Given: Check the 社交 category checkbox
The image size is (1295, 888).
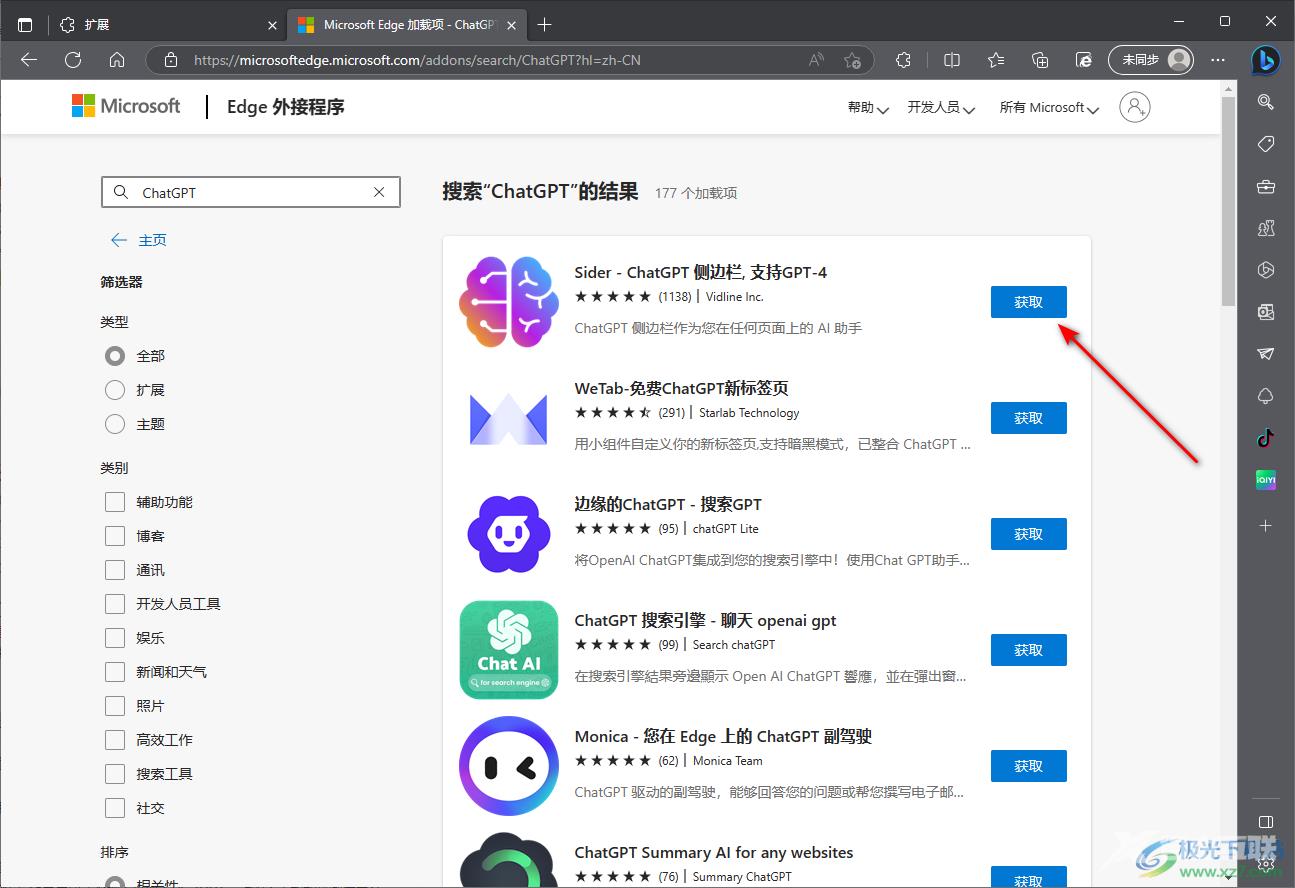Looking at the screenshot, I should 115,808.
